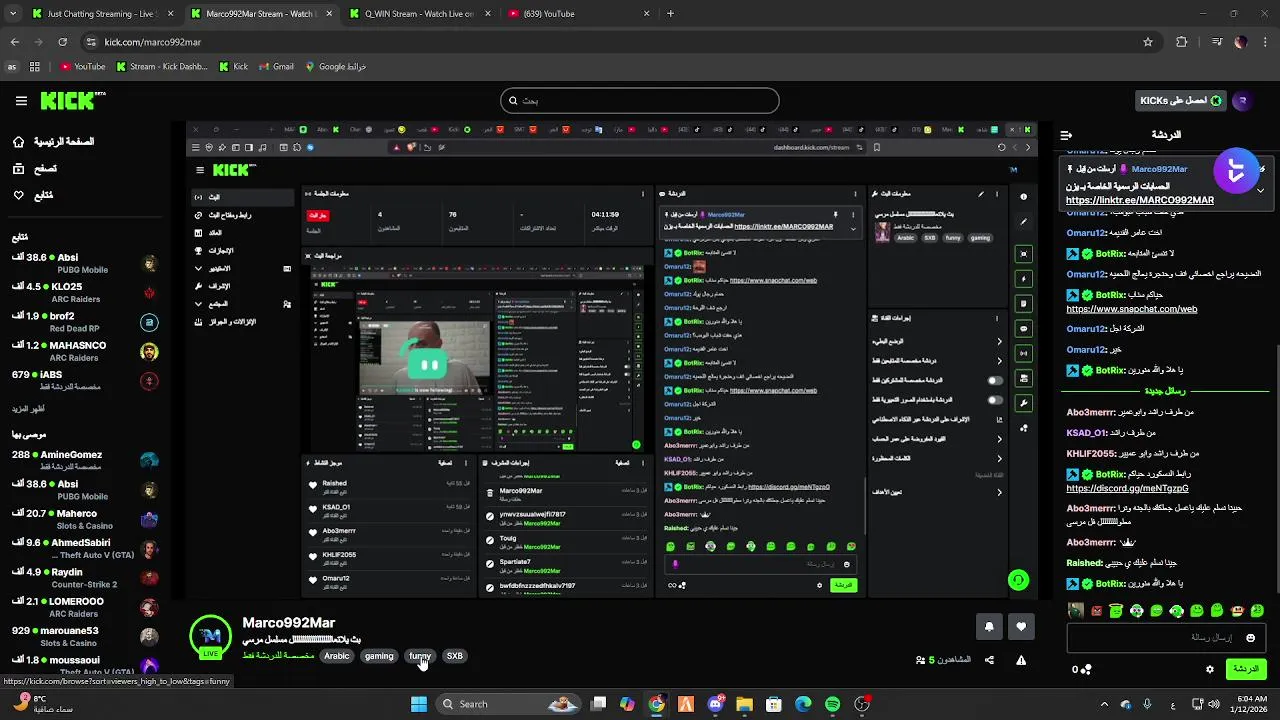This screenshot has width=1280, height=720.
Task: Open Raydin Counter-Strike 2 channel
Action: [85, 578]
